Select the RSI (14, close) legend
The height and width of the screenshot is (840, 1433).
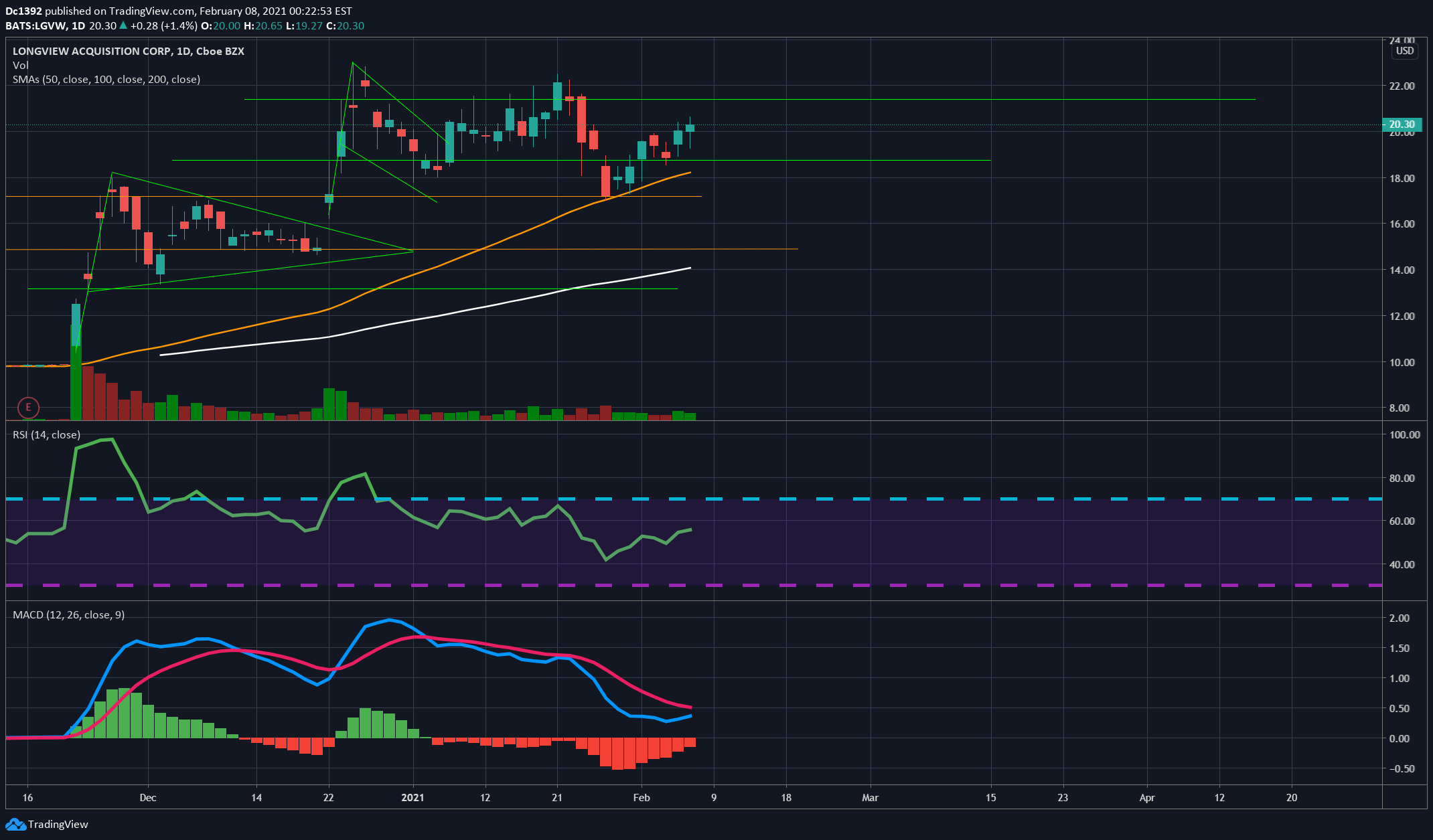coord(46,434)
